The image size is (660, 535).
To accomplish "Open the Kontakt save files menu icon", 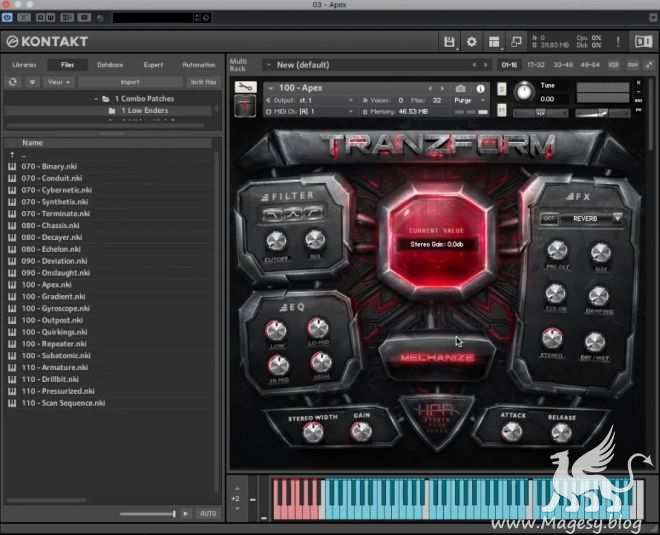I will [449, 42].
